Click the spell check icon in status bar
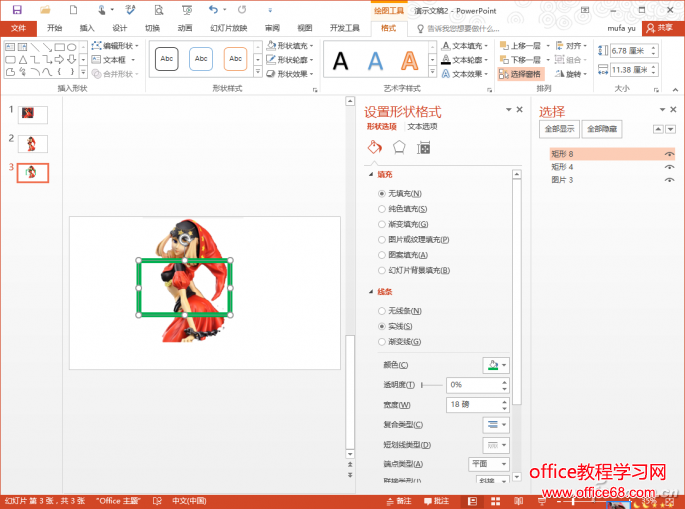This screenshot has height=509, width=685. point(157,501)
